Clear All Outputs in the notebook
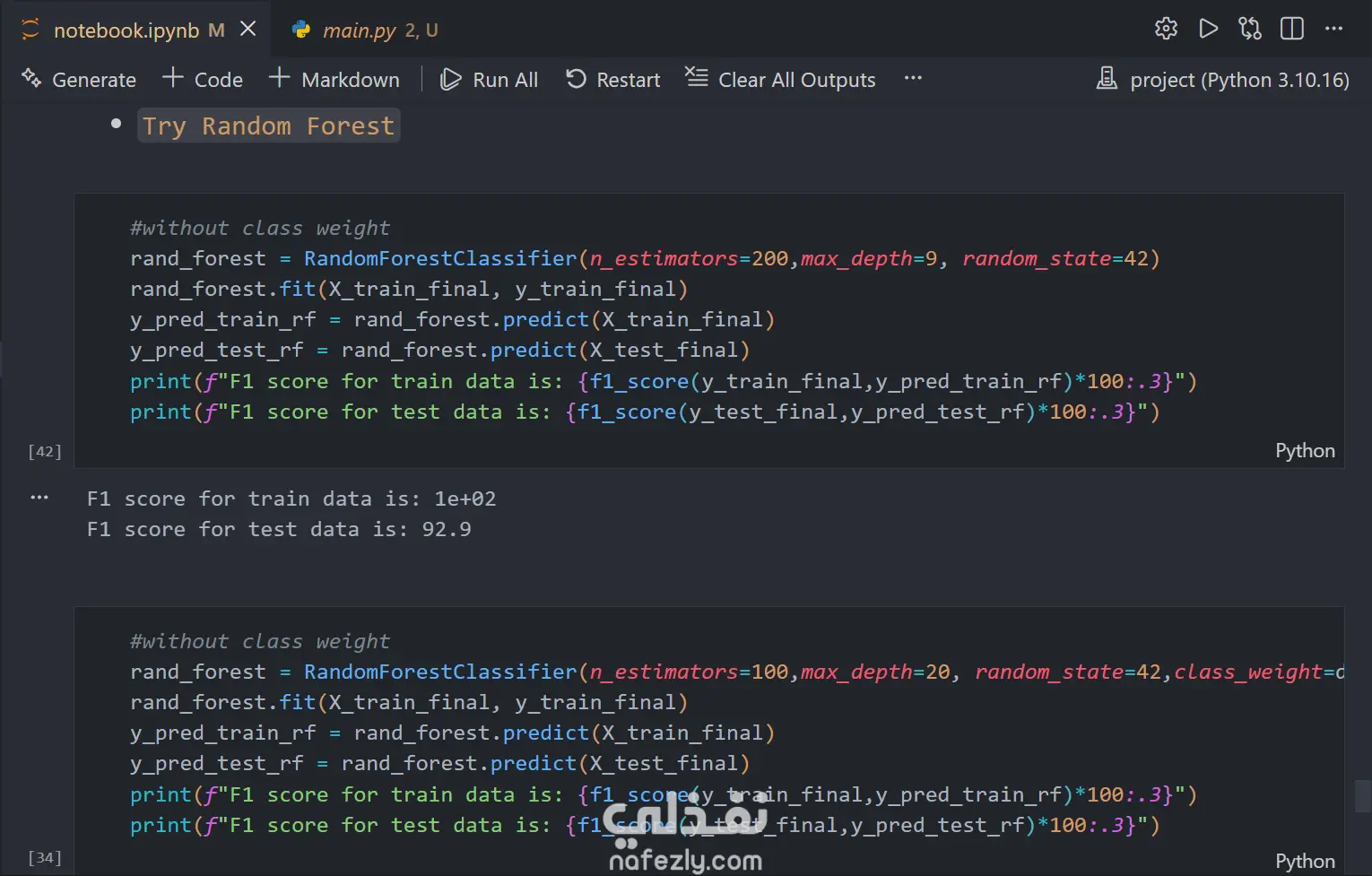This screenshot has height=876, width=1372. tap(780, 80)
